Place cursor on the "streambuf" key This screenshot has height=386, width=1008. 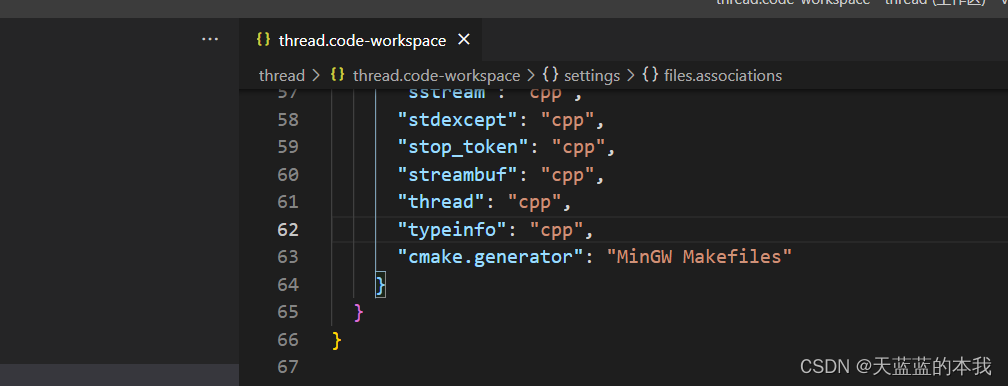point(458,175)
